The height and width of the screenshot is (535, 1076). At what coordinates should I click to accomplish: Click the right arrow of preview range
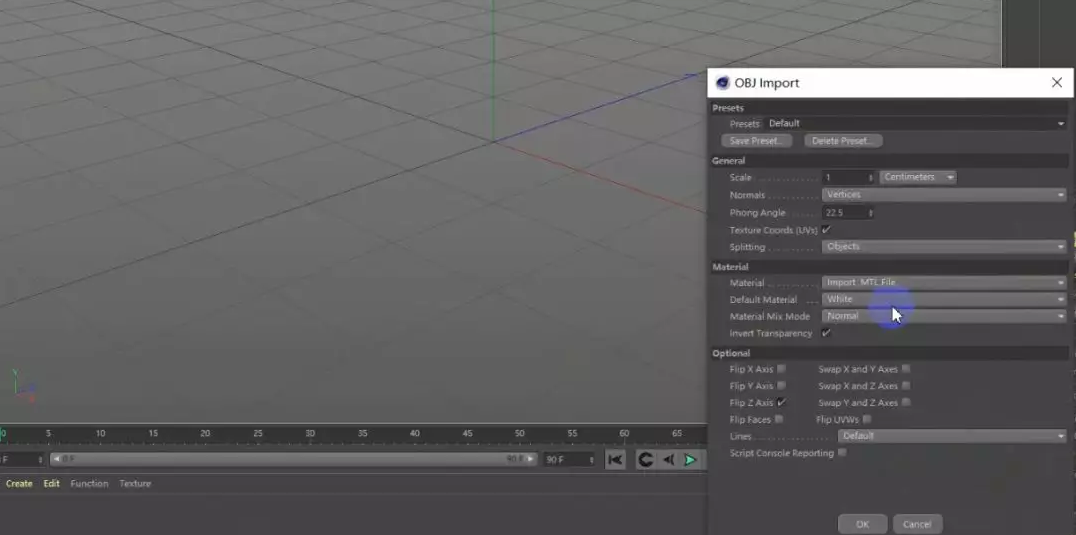532,459
